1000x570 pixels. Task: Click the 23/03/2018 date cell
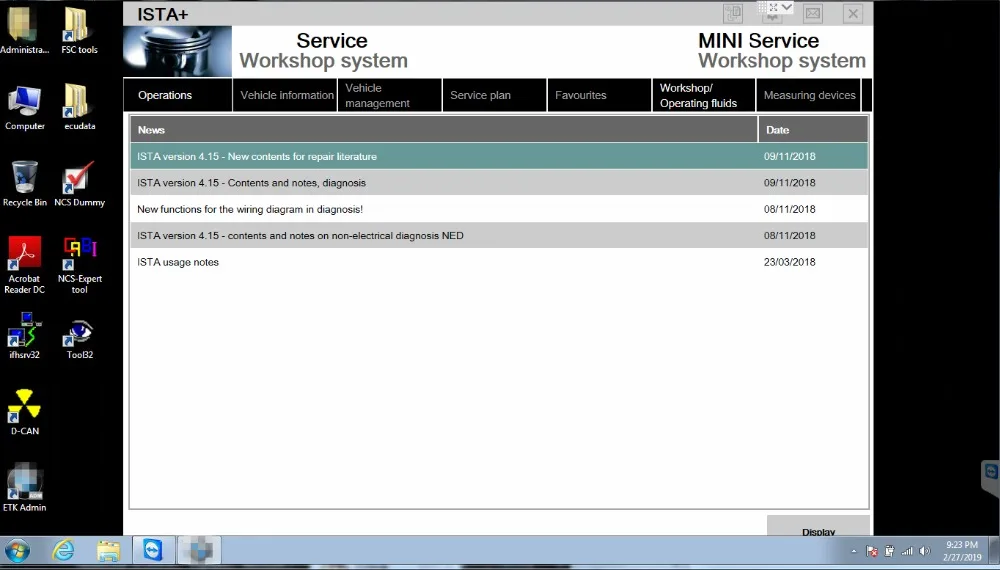[790, 262]
